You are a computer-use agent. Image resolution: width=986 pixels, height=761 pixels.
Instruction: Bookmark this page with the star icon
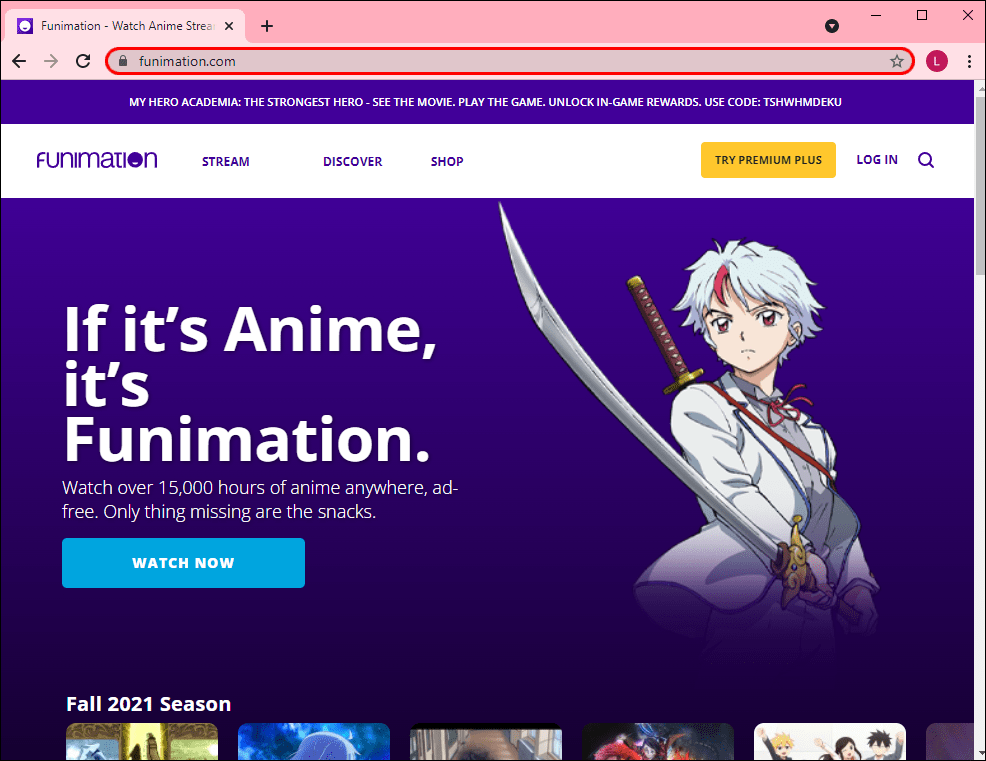[x=897, y=61]
